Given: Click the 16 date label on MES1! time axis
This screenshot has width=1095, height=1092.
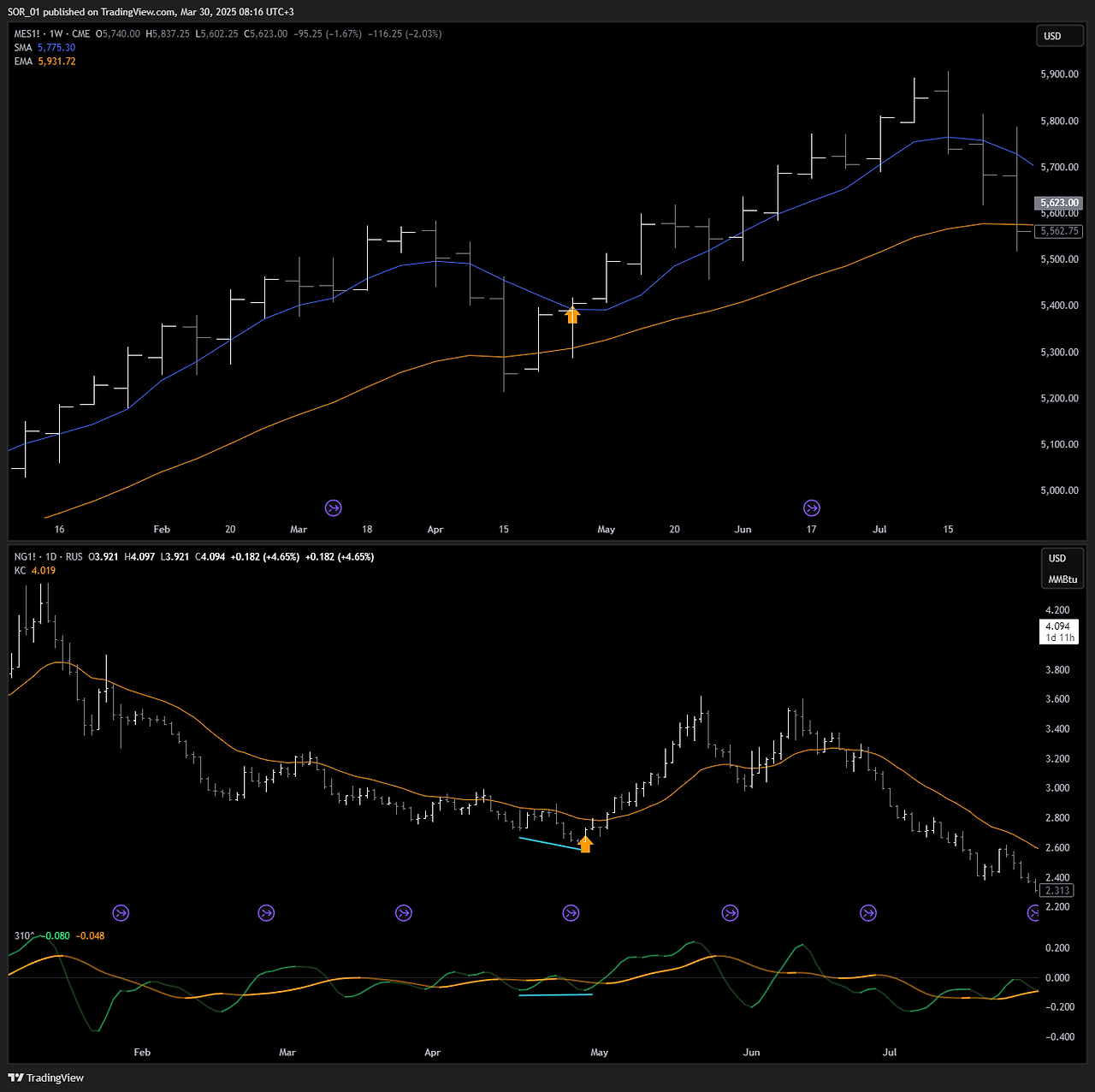Looking at the screenshot, I should point(59,530).
